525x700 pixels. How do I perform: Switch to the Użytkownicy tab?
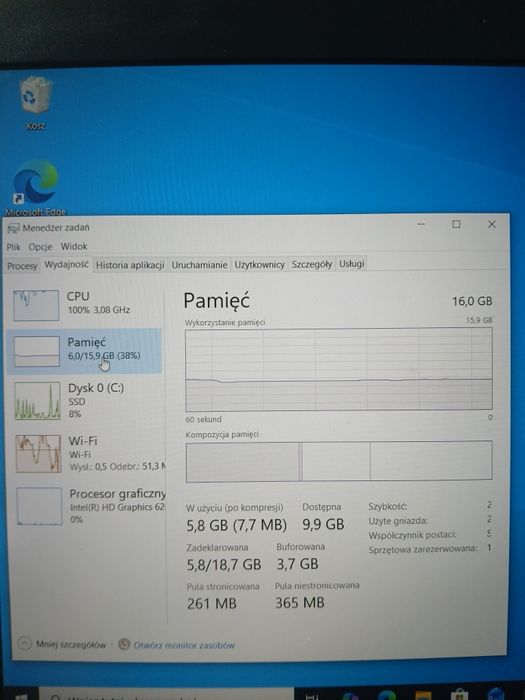pos(260,264)
